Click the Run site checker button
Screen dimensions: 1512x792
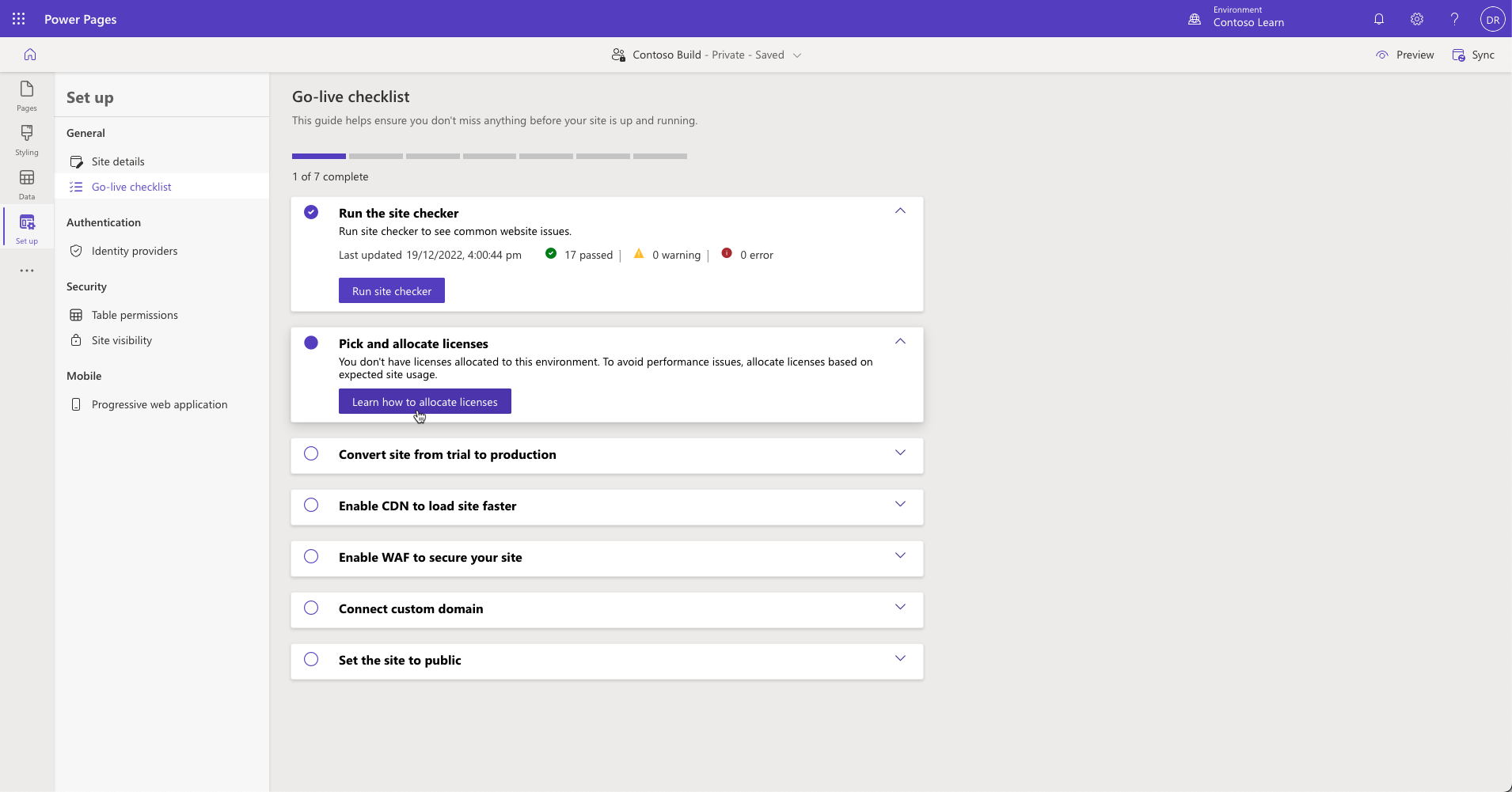point(392,290)
